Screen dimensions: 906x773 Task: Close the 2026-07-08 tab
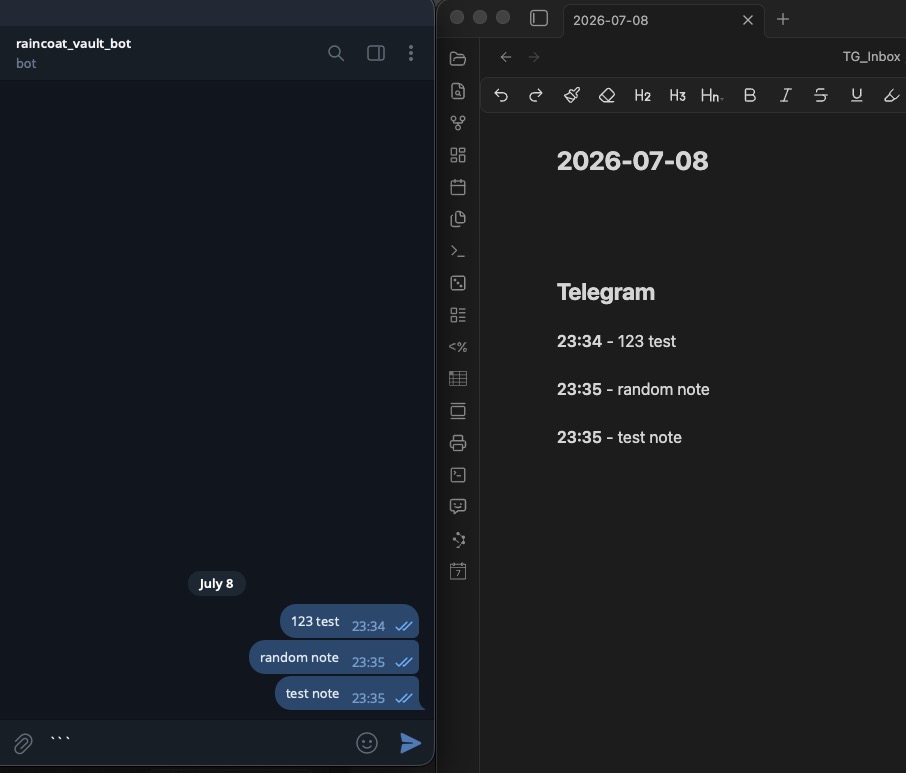(x=748, y=20)
